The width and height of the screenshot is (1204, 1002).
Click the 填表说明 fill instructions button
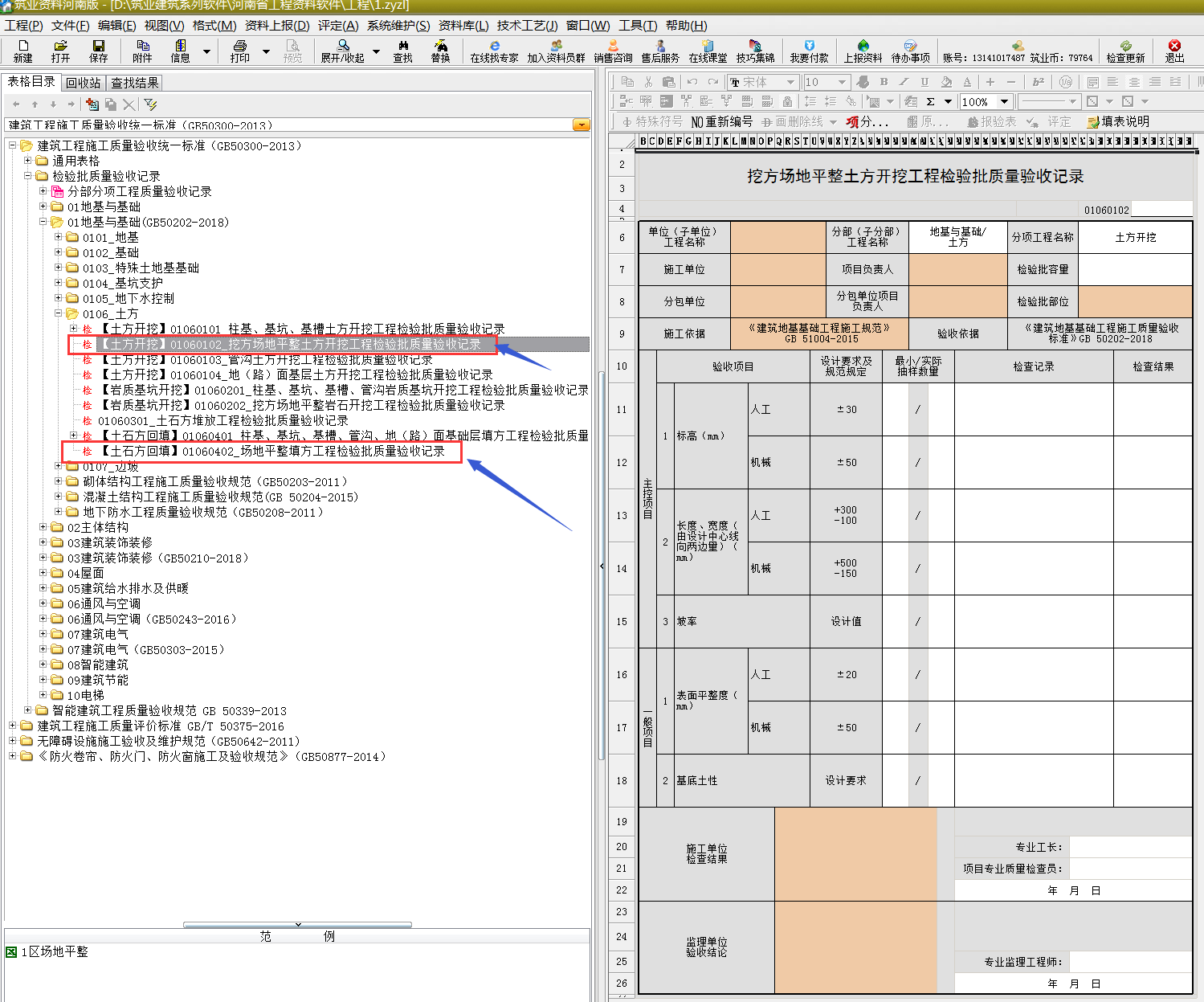(1118, 121)
